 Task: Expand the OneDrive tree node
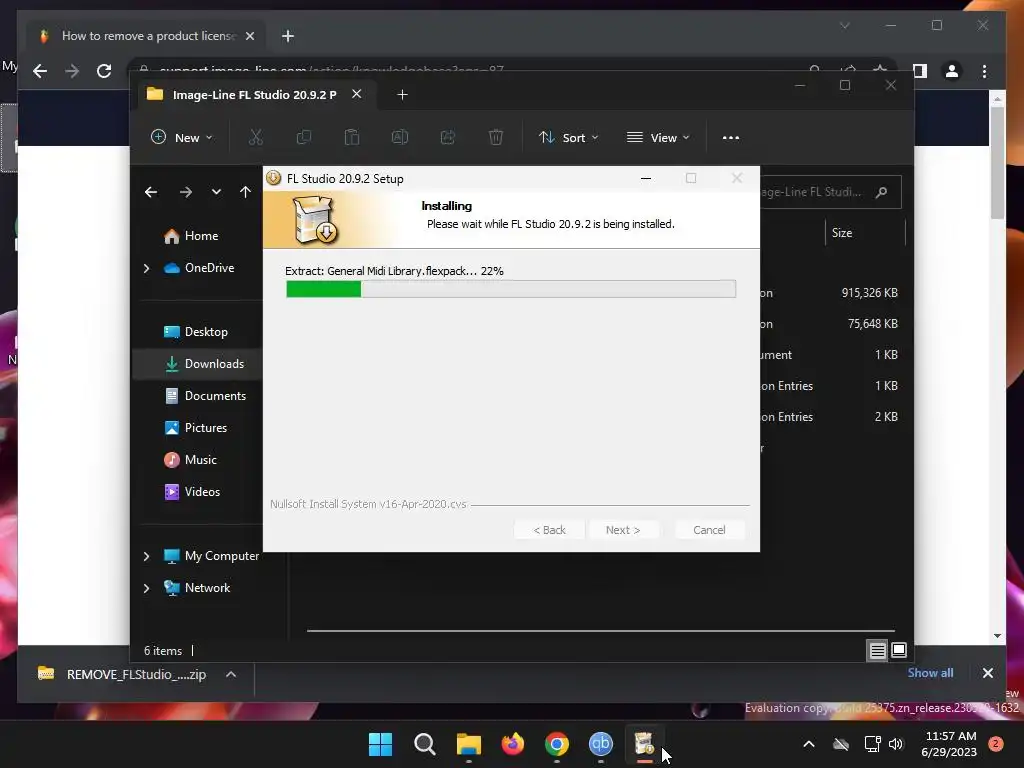pyautogui.click(x=146, y=268)
